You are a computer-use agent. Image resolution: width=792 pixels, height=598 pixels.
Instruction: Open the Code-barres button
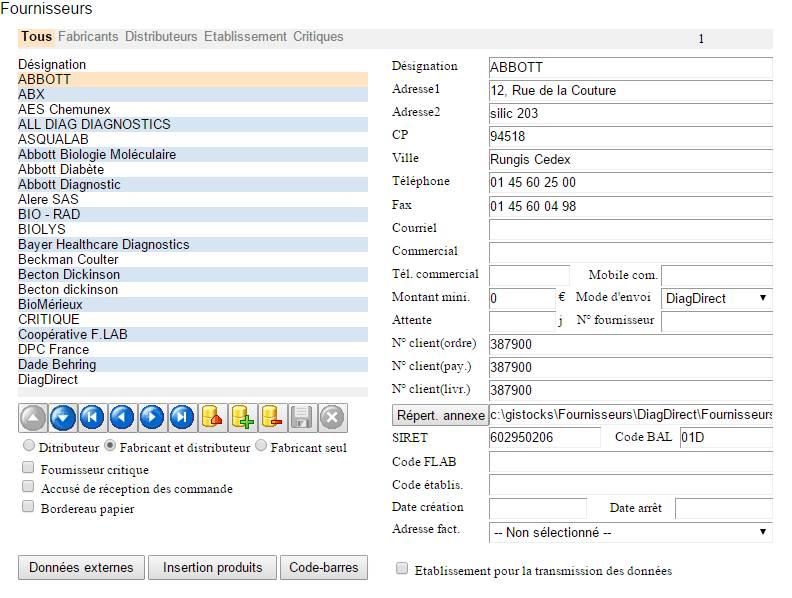pos(324,568)
